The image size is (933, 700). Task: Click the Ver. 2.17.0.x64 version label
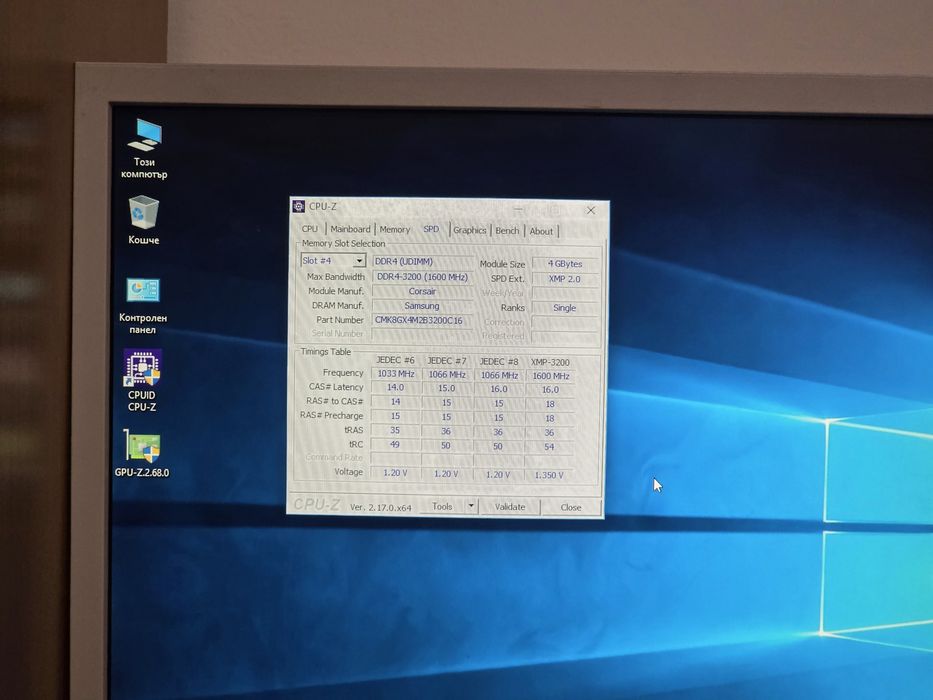coord(381,507)
